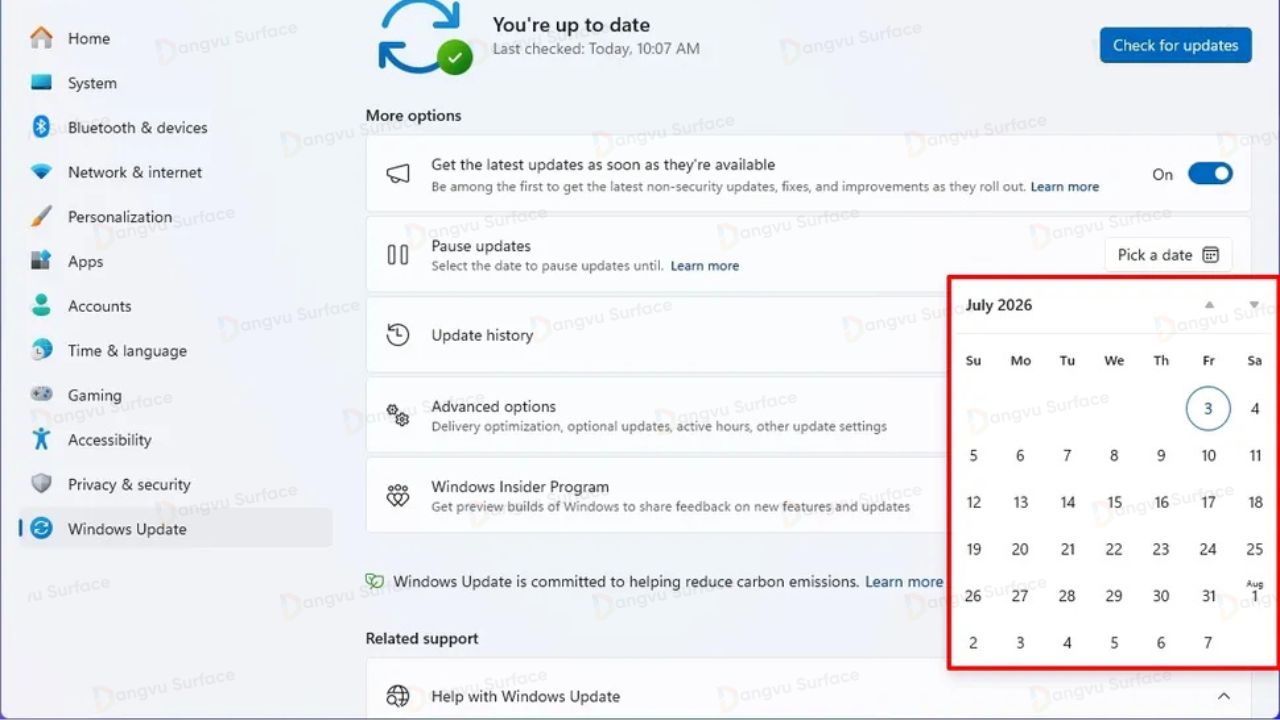Click the Network Wi-Fi icon
The image size is (1280, 720).
pos(41,172)
